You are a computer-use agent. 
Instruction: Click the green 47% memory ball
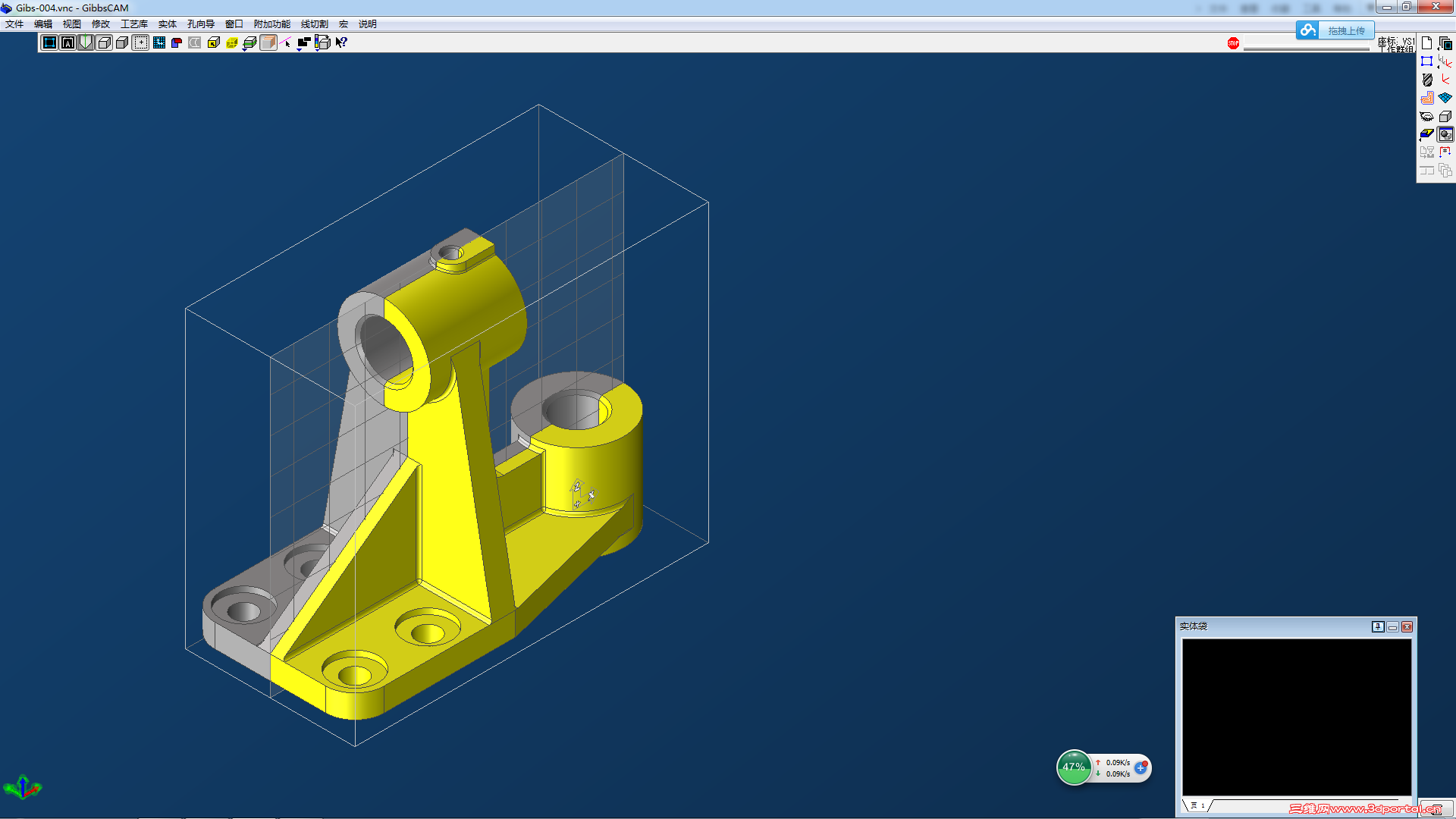pos(1074,767)
